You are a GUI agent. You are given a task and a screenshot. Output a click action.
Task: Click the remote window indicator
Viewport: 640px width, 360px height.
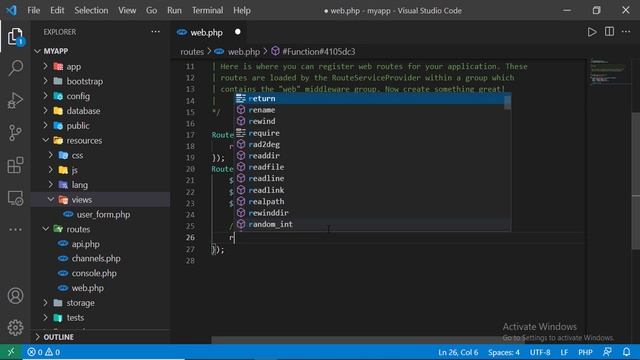(11, 352)
